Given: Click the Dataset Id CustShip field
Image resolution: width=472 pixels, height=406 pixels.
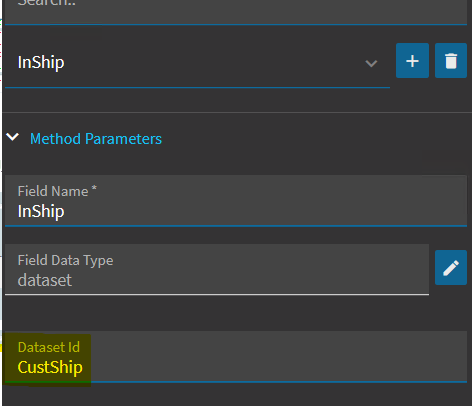Looking at the screenshot, I should [236, 357].
